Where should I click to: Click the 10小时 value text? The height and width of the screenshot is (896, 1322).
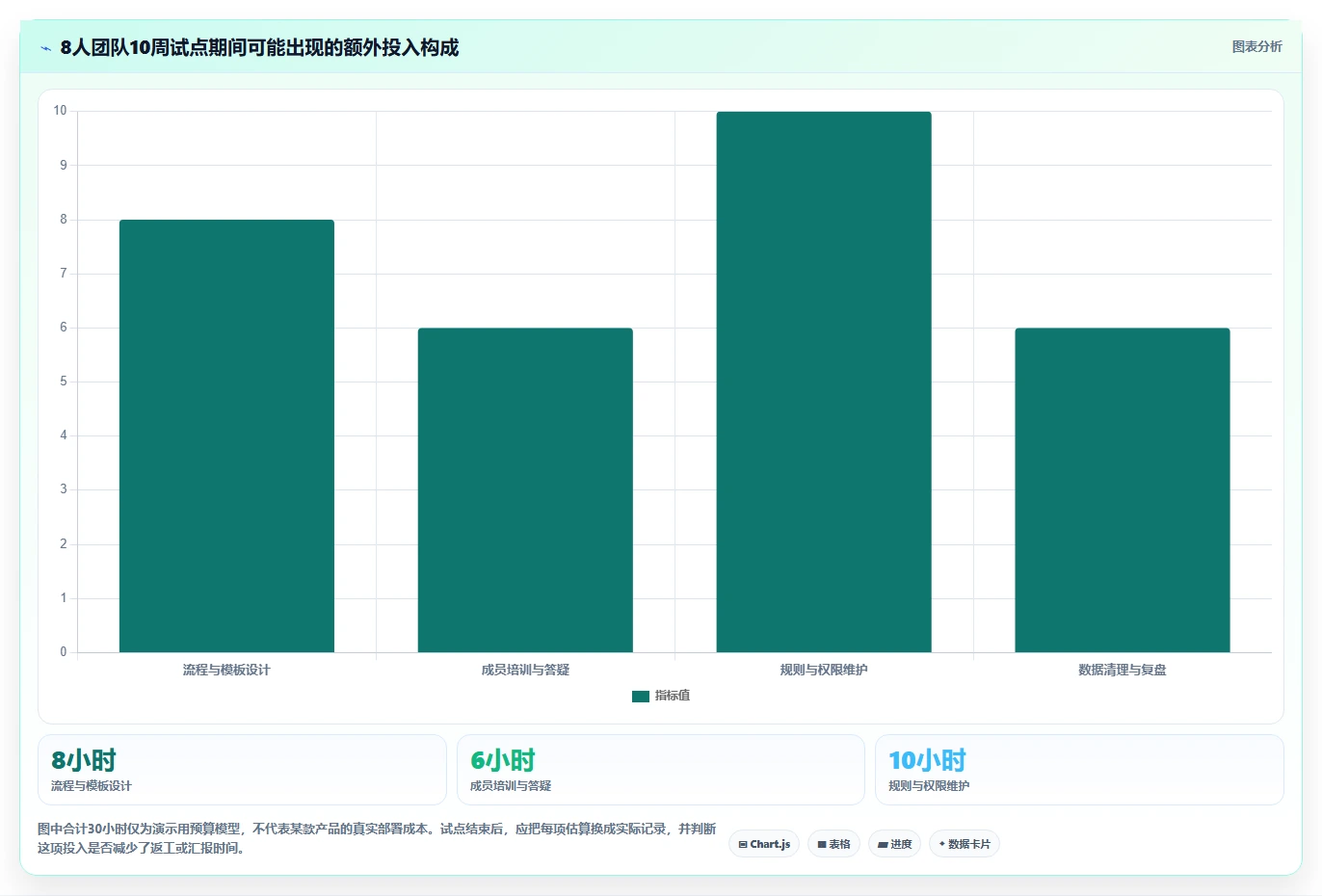[927, 760]
